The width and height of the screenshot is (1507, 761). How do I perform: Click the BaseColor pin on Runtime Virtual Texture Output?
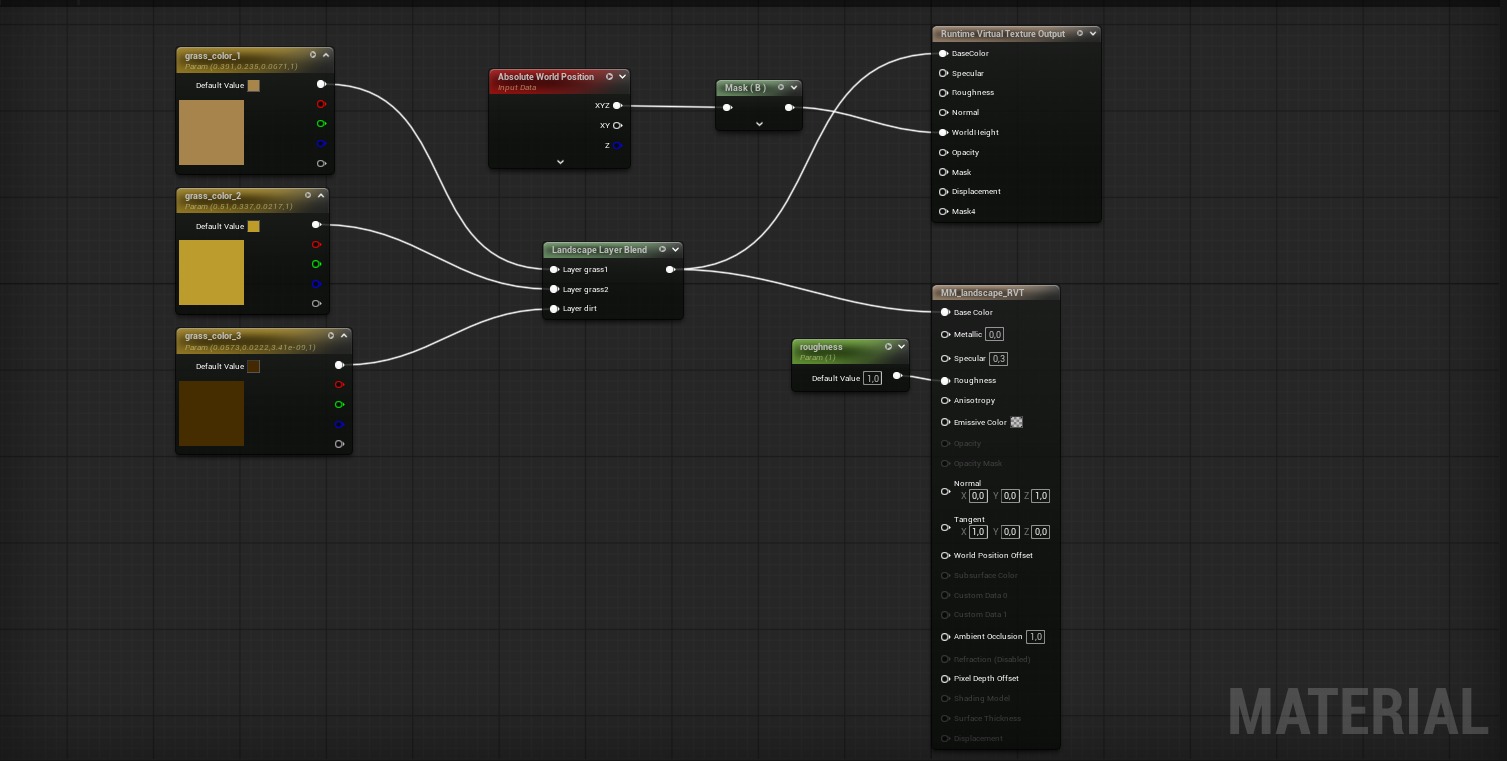(x=943, y=53)
